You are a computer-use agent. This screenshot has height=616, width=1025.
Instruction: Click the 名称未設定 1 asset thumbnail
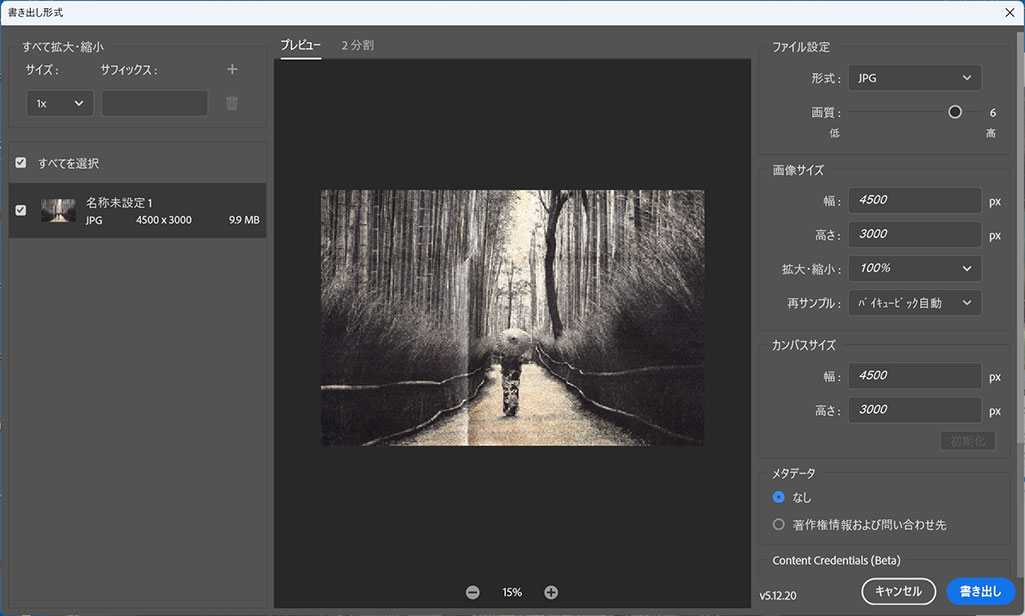58,211
